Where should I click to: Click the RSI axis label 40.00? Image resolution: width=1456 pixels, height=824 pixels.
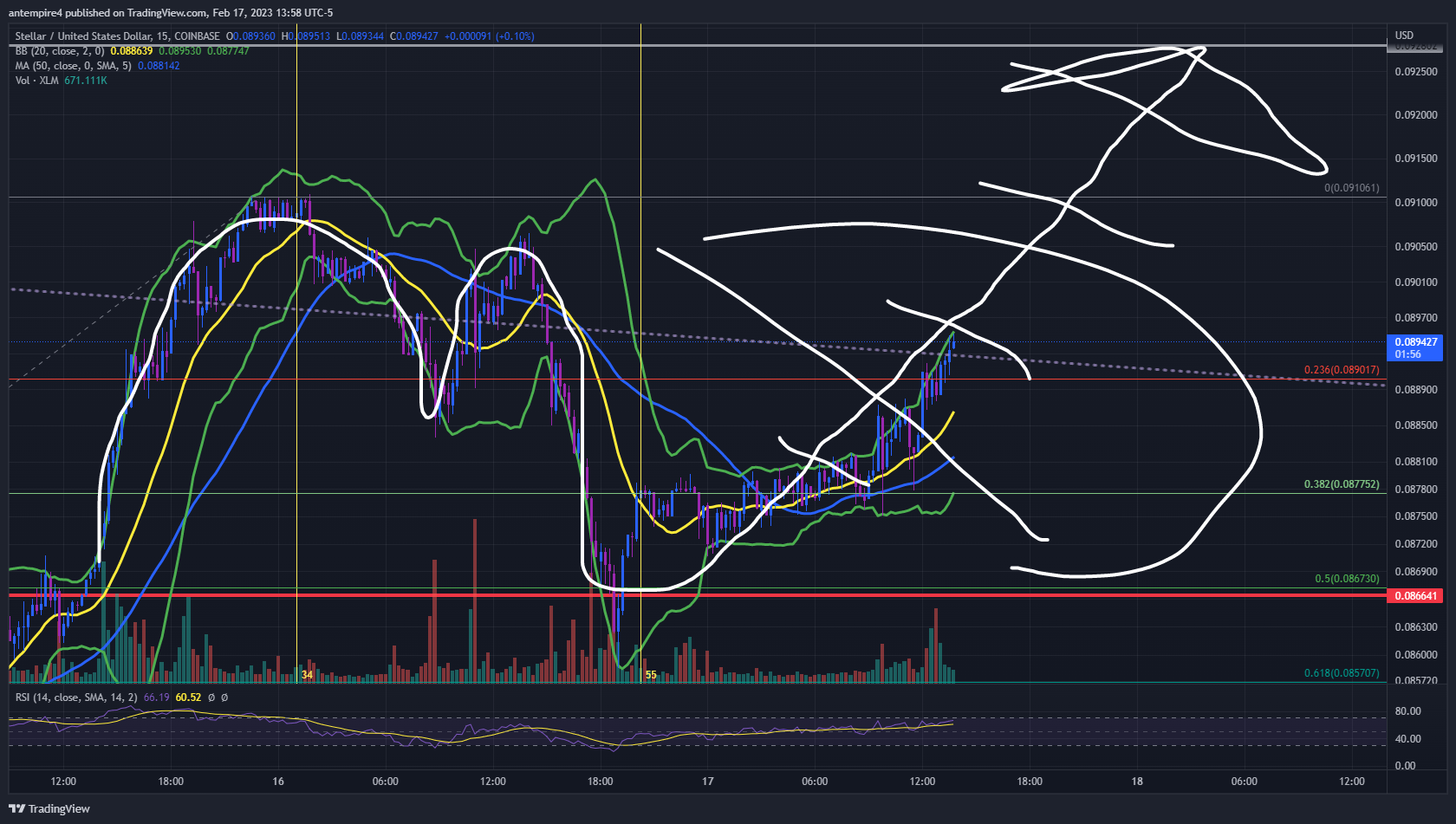[1407, 739]
